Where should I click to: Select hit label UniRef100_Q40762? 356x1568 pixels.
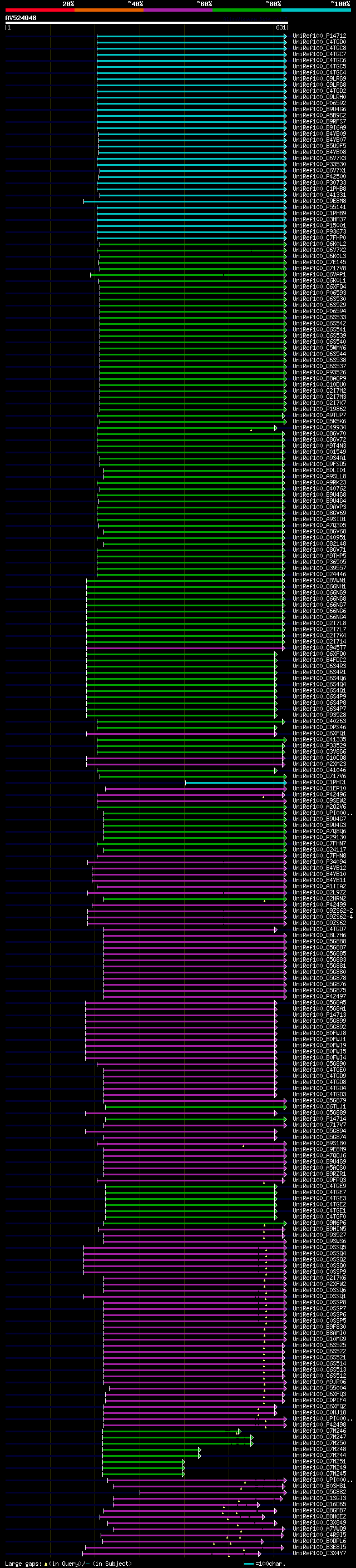coord(319,488)
